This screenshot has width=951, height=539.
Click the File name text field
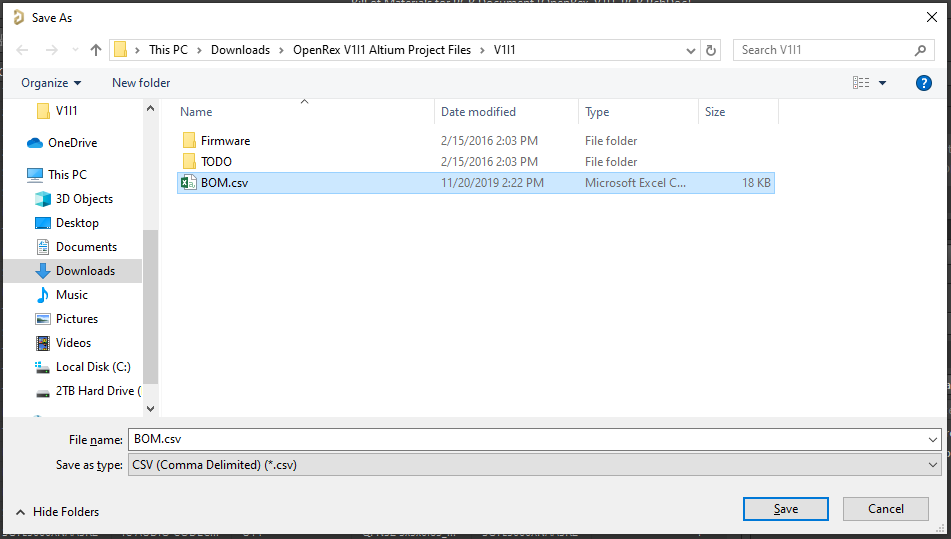[530, 439]
